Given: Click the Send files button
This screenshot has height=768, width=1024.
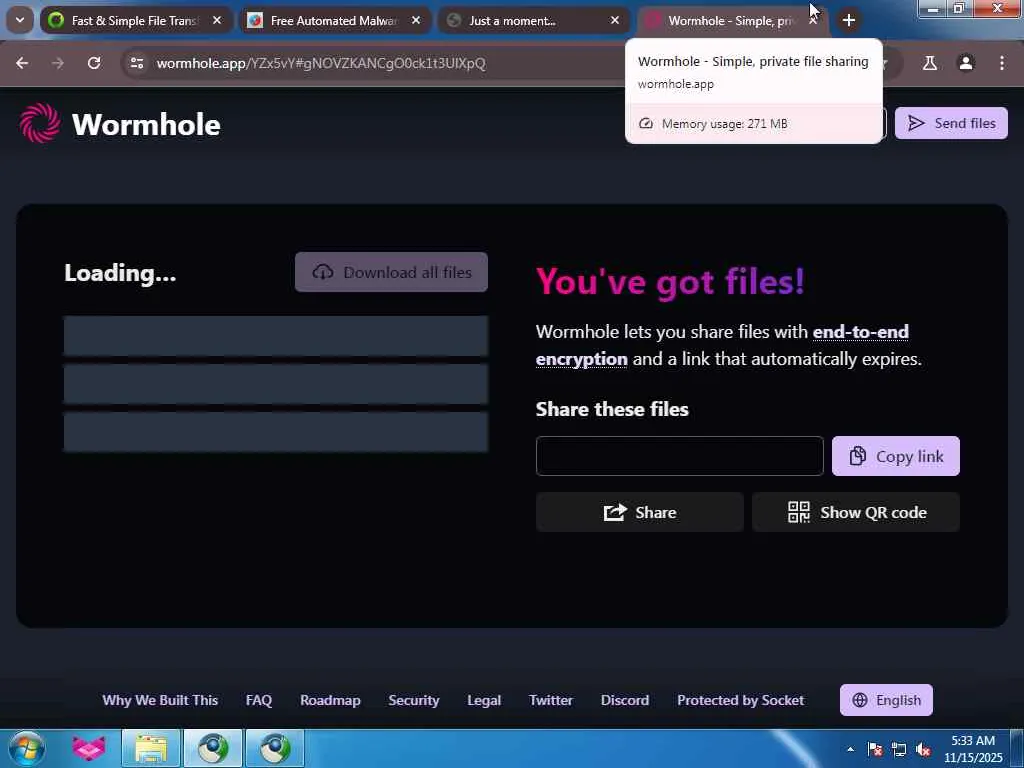Looking at the screenshot, I should pos(951,123).
